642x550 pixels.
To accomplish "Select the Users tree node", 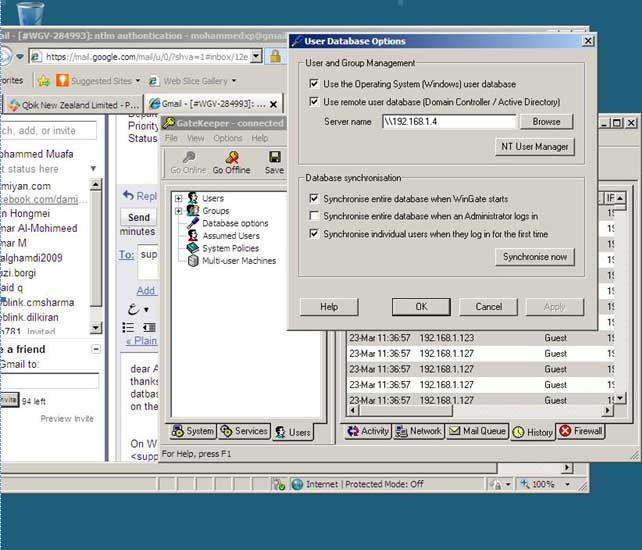I will pyautogui.click(x=213, y=198).
